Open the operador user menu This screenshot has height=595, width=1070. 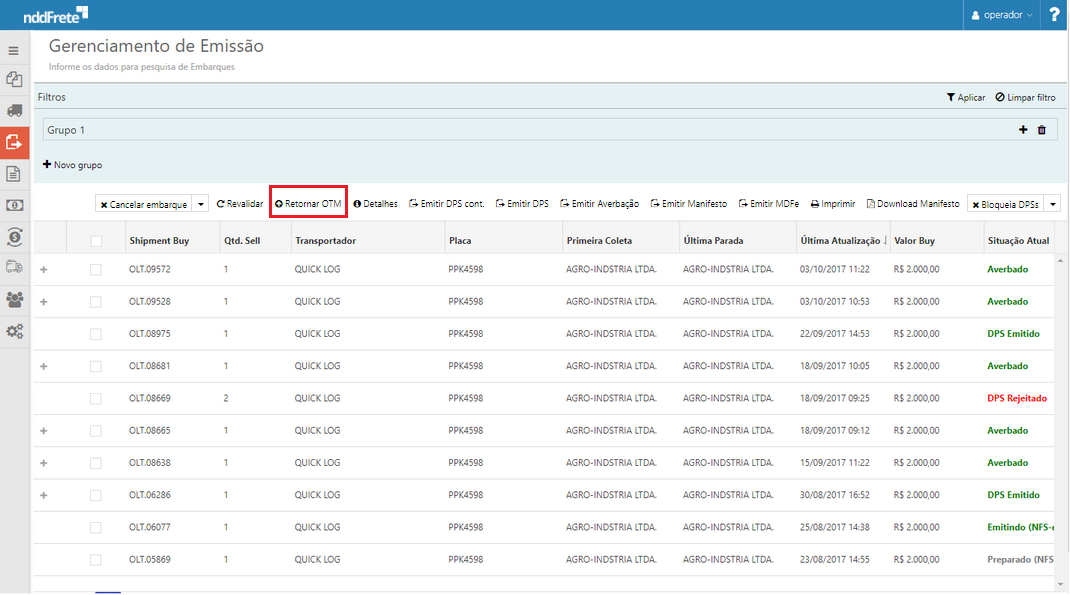(1003, 15)
